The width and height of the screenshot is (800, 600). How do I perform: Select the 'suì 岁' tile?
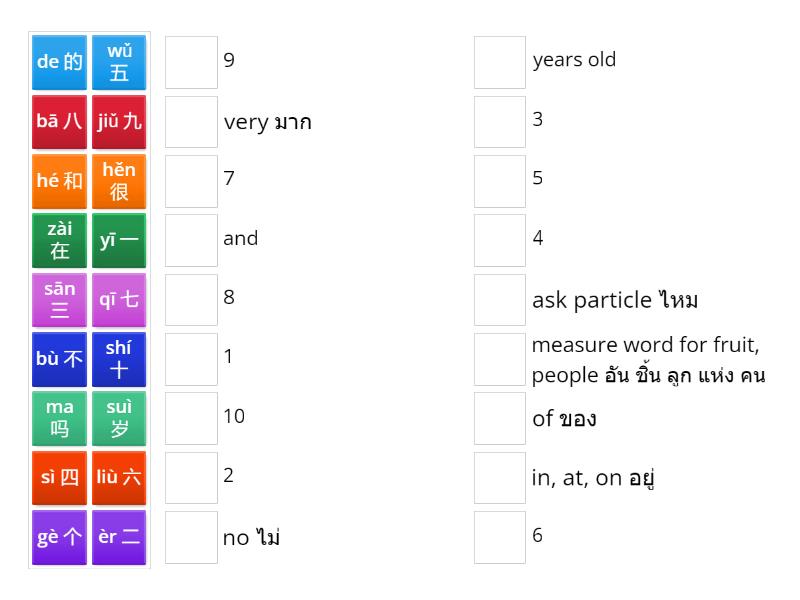pos(119,418)
